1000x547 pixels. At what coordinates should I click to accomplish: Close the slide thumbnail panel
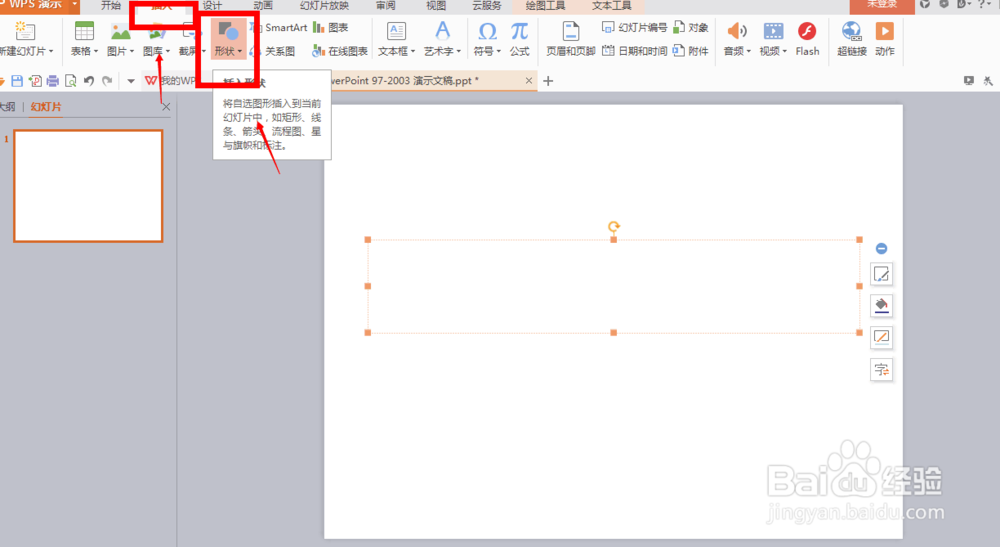point(166,106)
